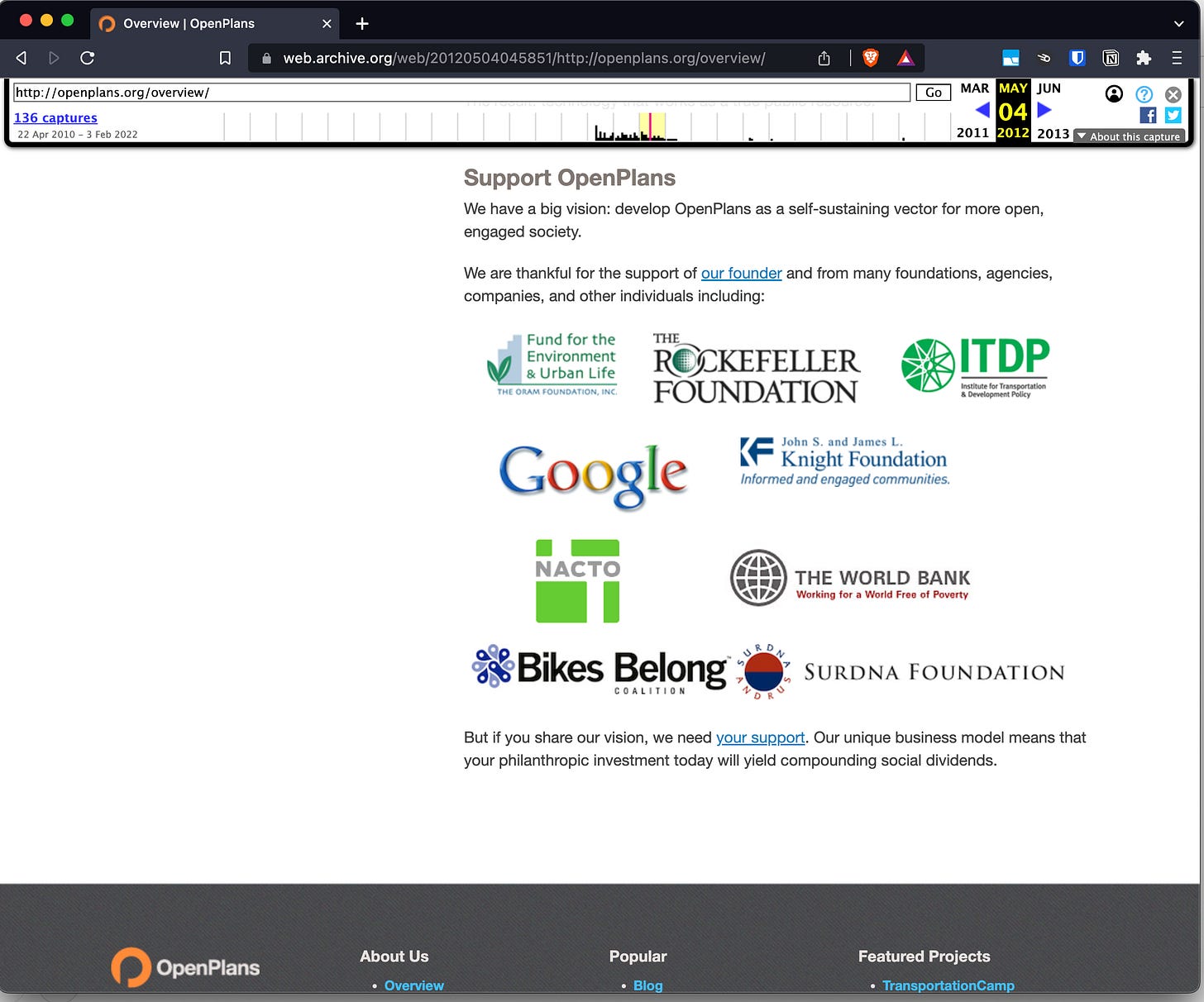Open the Notion web clipper extension
Image resolution: width=1204 pixels, height=1002 pixels.
(1111, 58)
